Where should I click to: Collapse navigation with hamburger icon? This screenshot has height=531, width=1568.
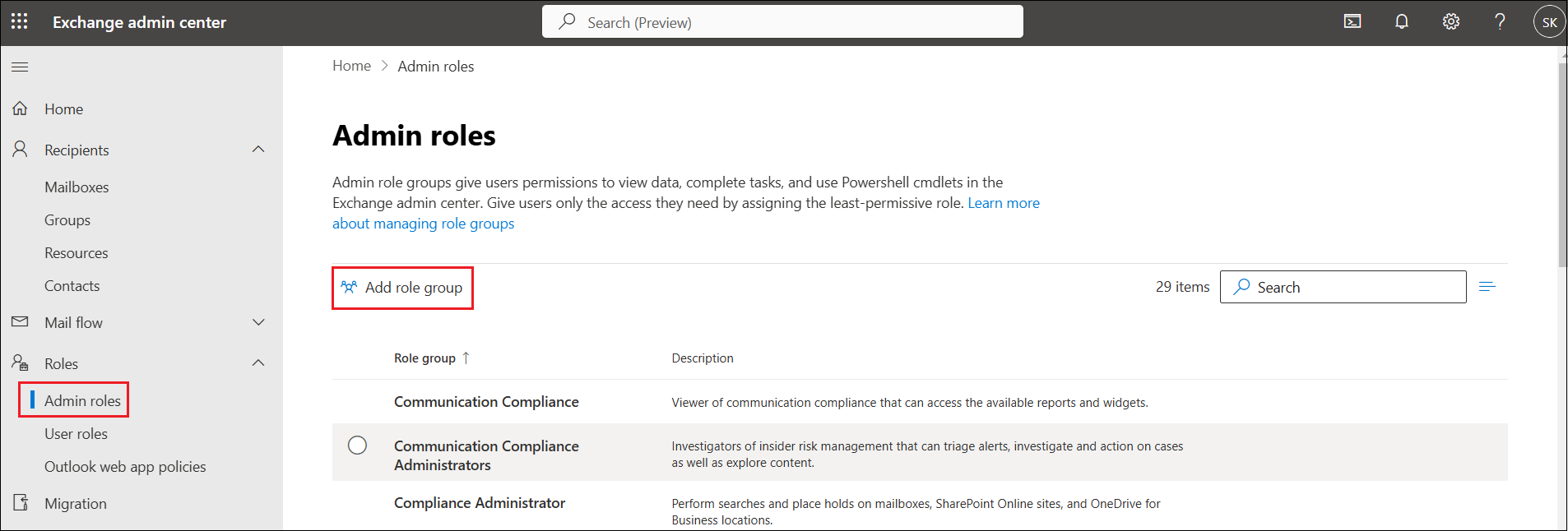coord(20,67)
